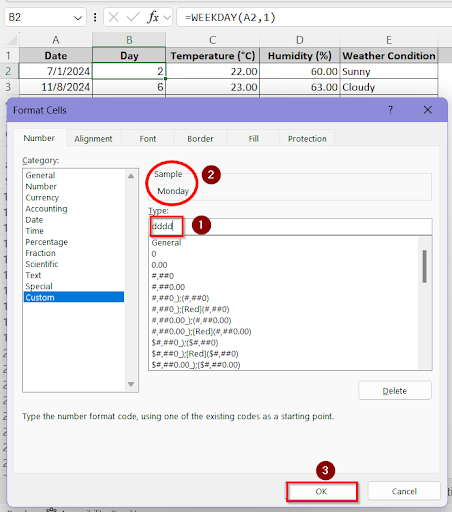Screen dimensions: 452x512
Task: Choose format 0.00 in the Type list
Action: pyautogui.click(x=159, y=265)
